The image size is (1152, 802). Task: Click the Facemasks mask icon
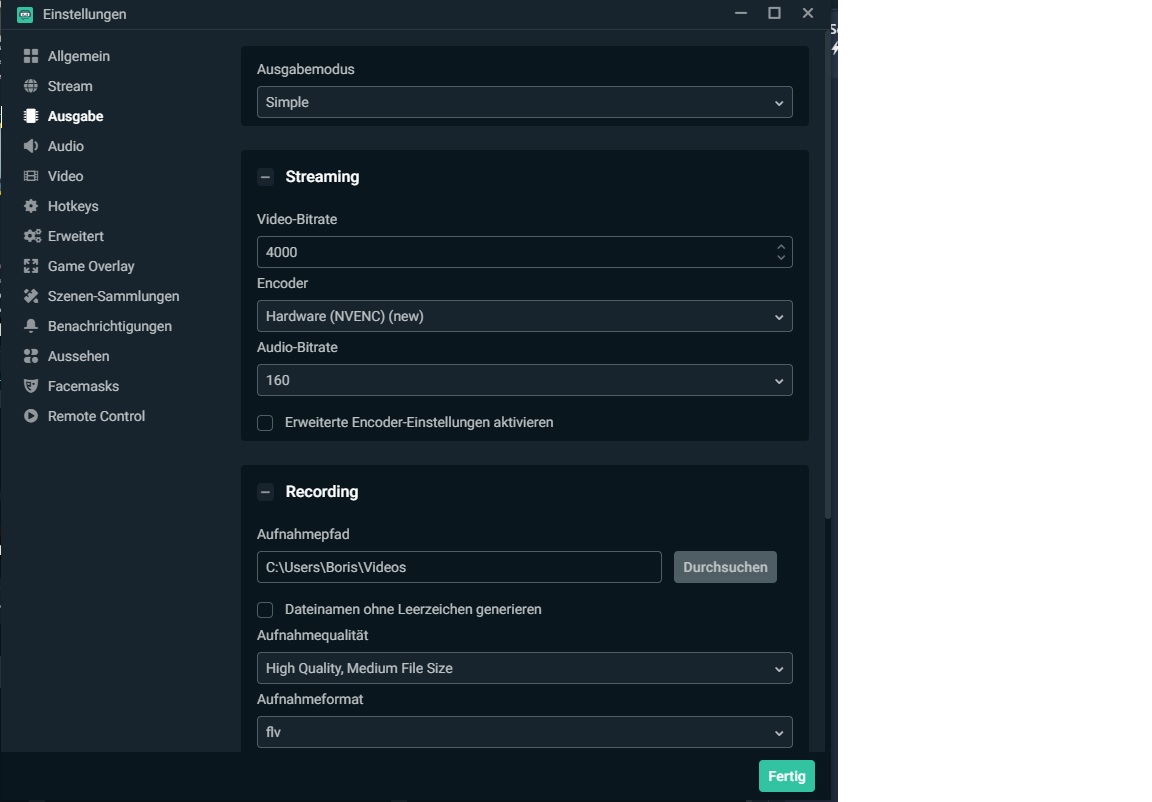click(x=31, y=386)
